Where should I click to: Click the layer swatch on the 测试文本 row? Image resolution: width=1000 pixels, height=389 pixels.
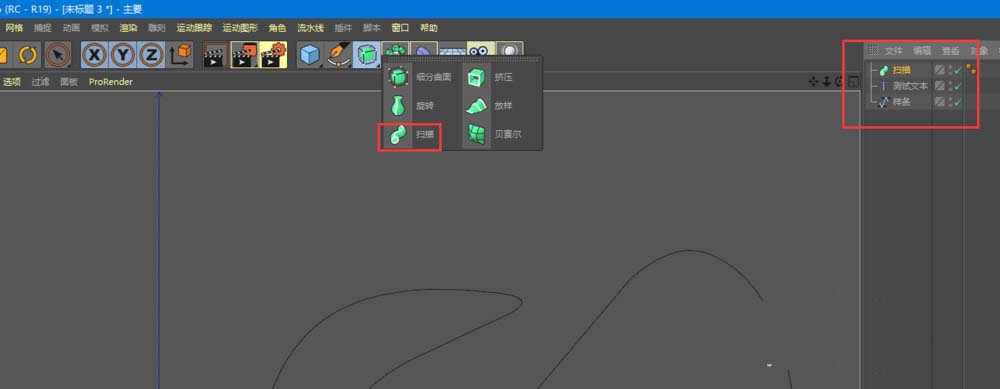[x=939, y=86]
